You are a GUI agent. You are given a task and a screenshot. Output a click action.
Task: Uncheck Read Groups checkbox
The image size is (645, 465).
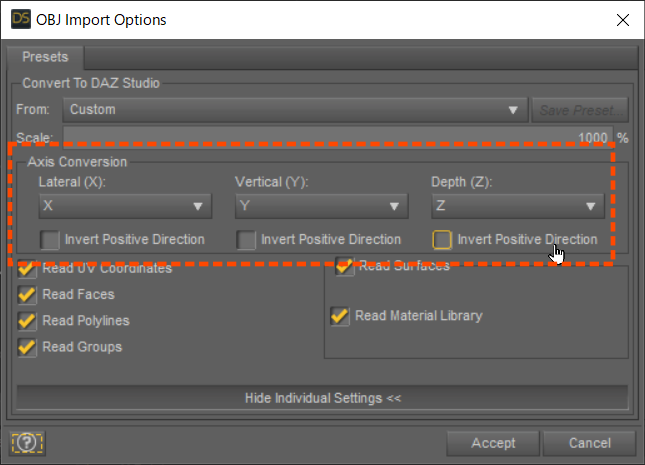27,347
